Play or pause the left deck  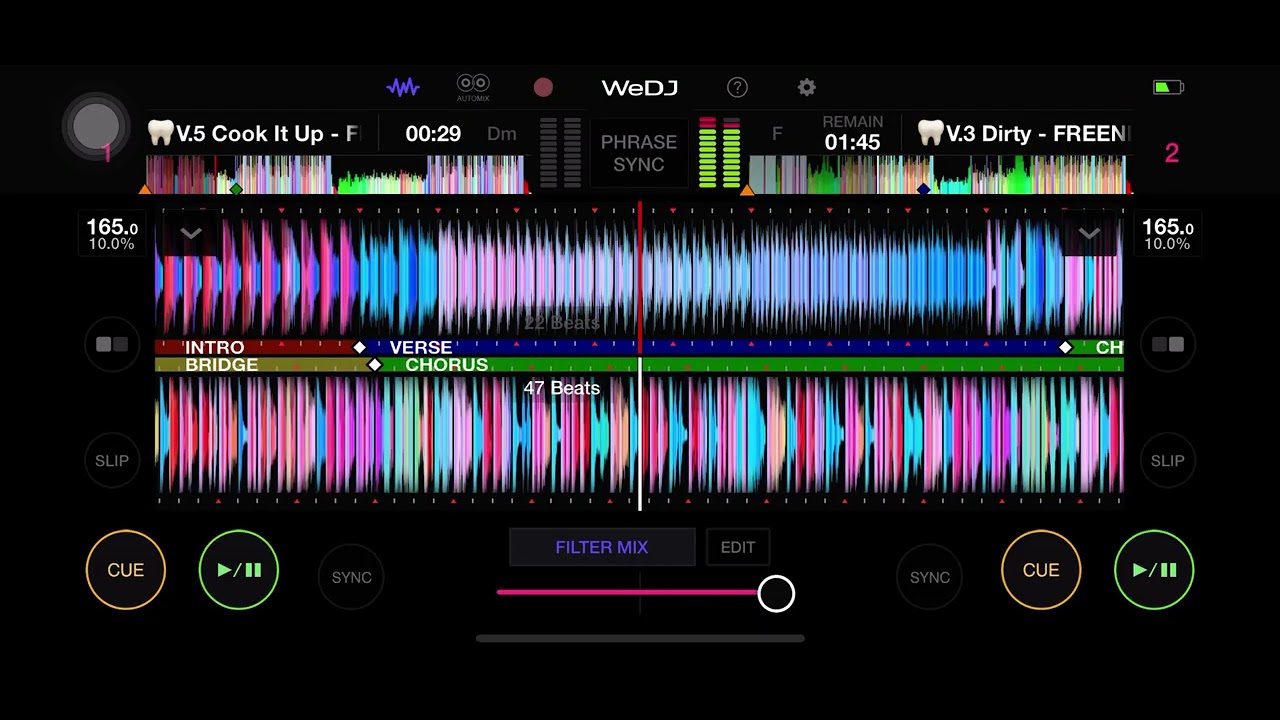[239, 570]
